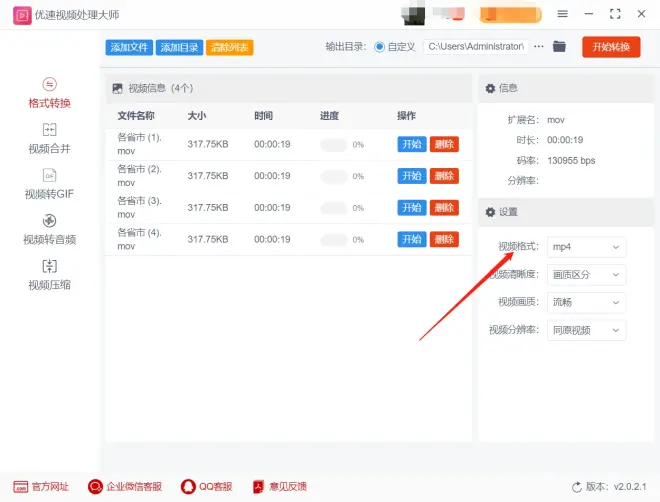Open the 企业微信客服 link
The image size is (660, 502).
(x=125, y=487)
